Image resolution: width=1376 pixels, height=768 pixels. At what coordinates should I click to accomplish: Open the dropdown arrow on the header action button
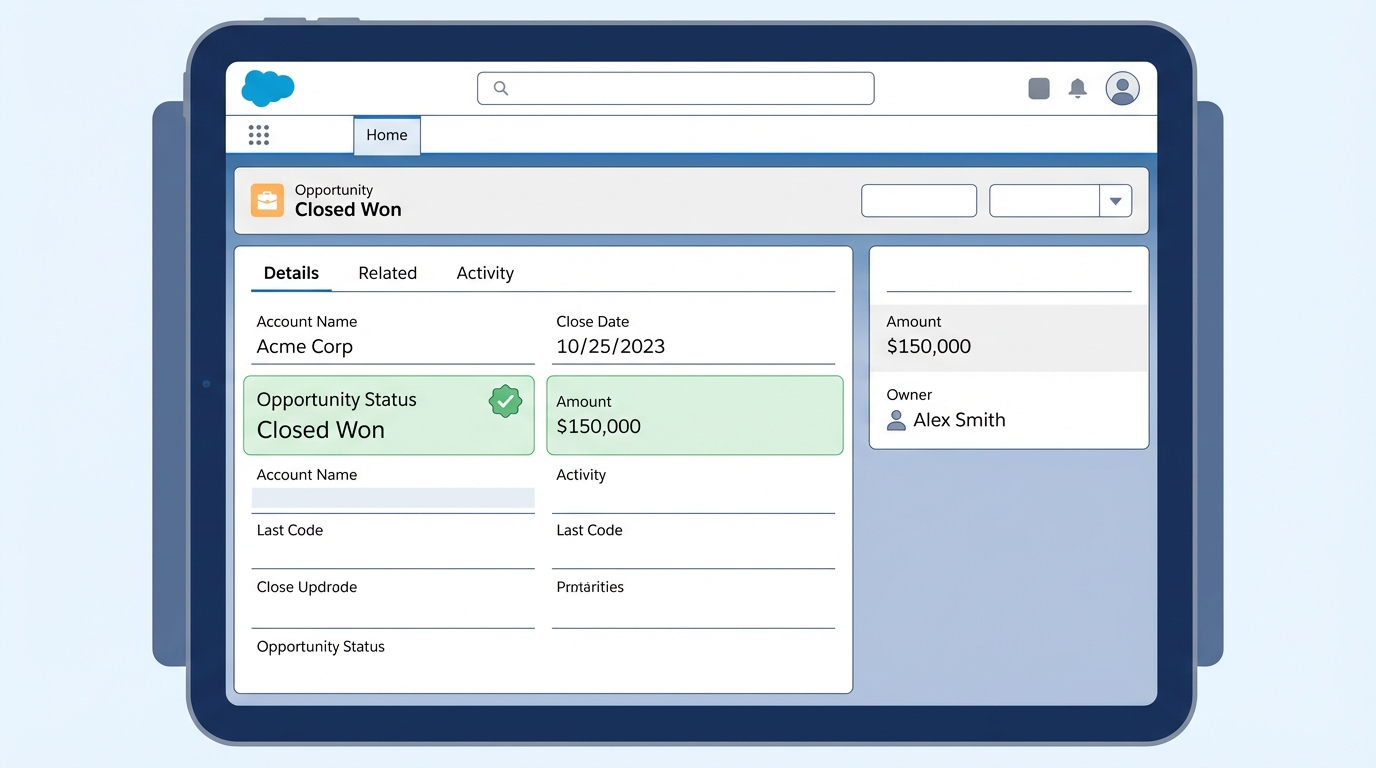(x=1116, y=200)
